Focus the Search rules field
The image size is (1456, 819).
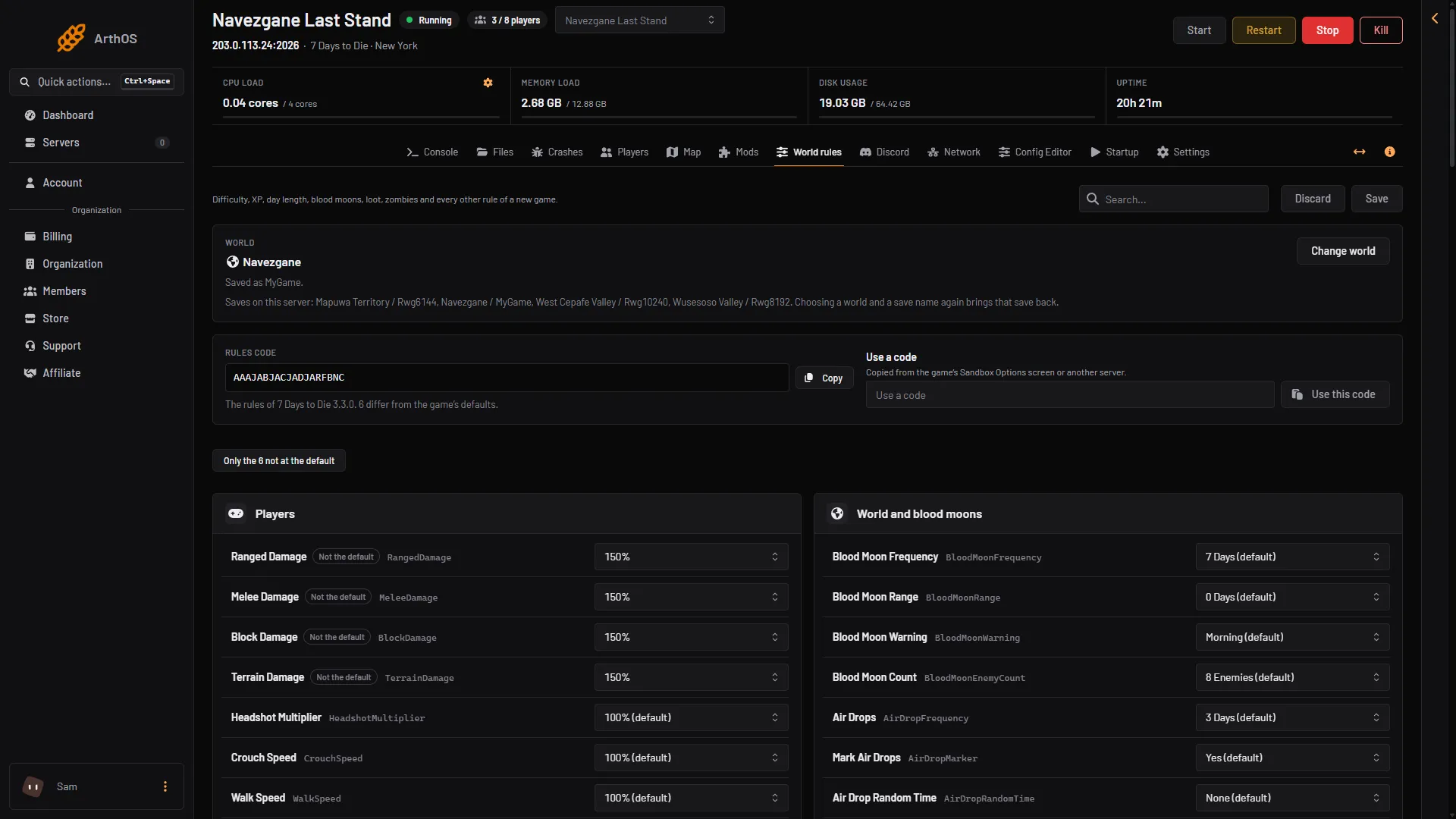click(x=1173, y=199)
